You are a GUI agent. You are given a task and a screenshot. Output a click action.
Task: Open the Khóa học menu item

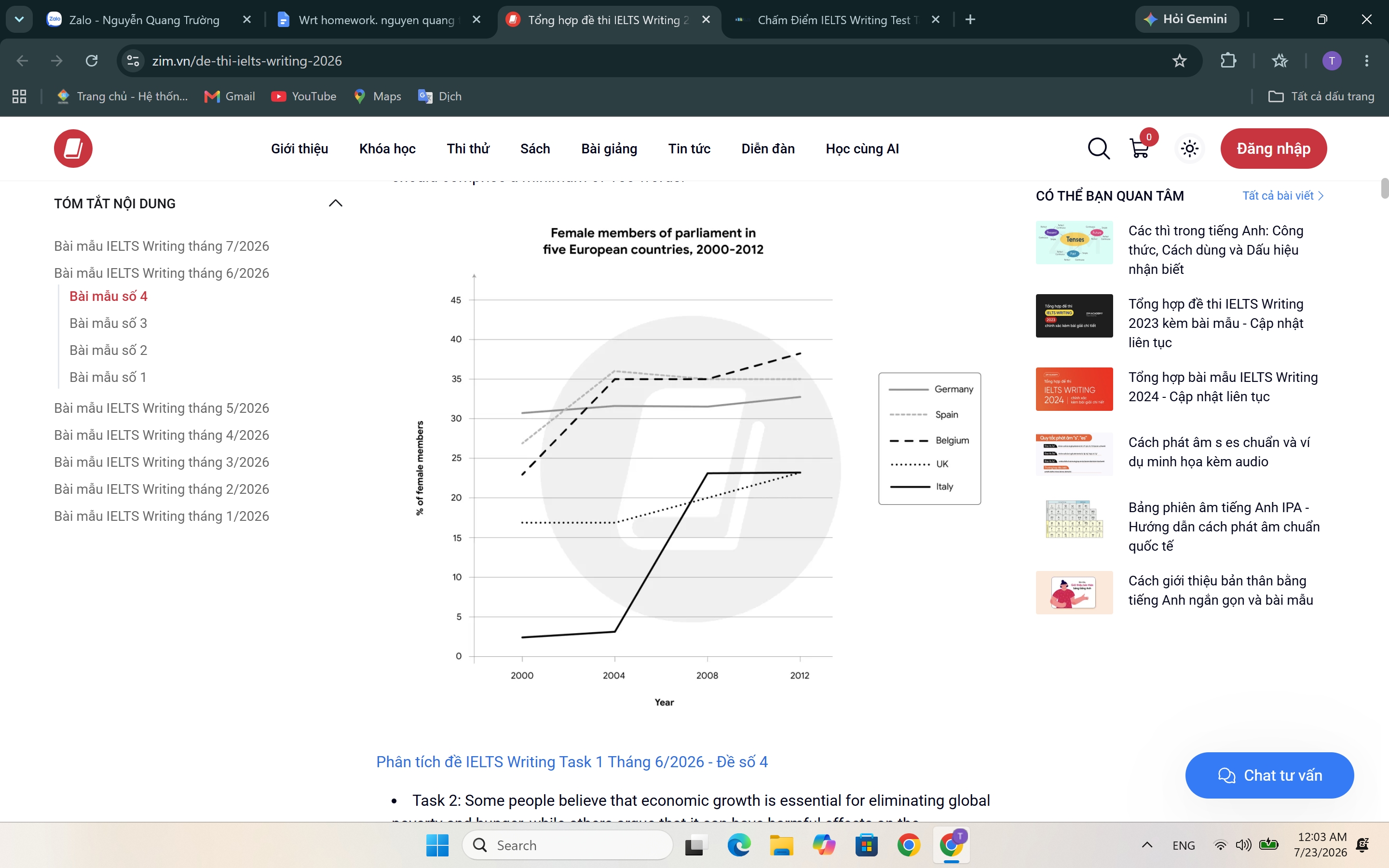pyautogui.click(x=387, y=149)
